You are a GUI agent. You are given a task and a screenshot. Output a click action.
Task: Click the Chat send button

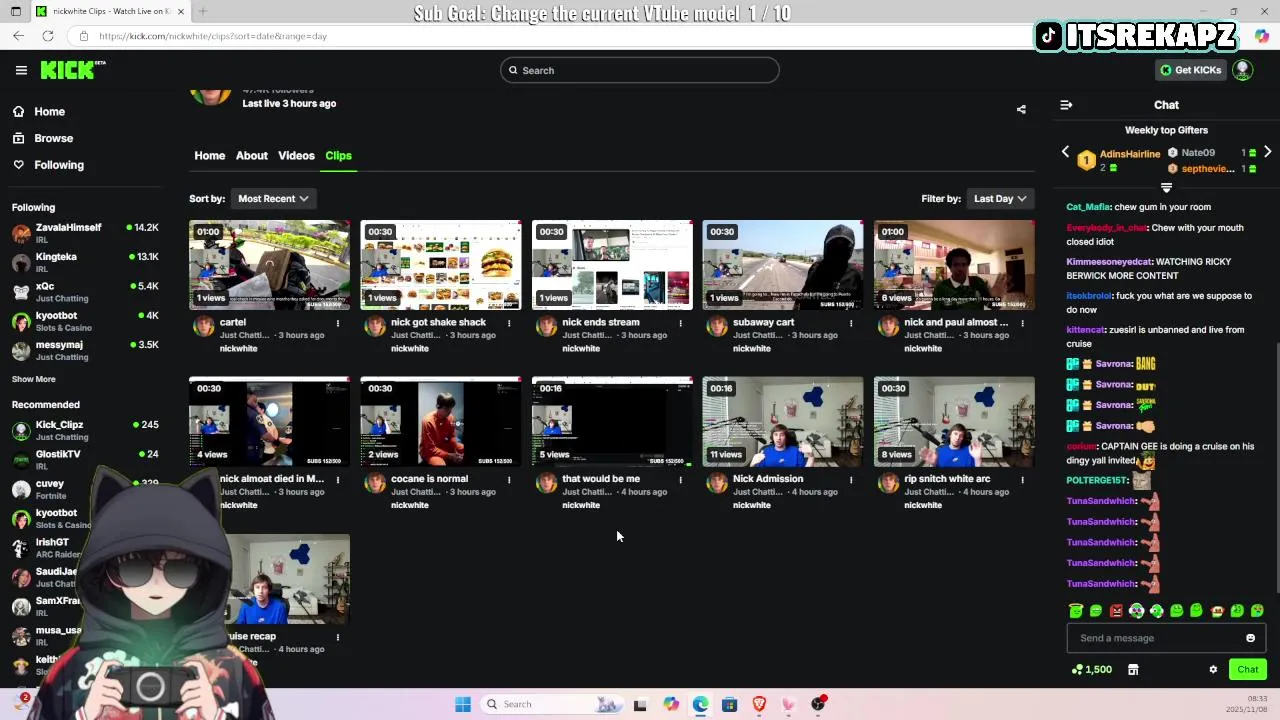click(x=1248, y=670)
